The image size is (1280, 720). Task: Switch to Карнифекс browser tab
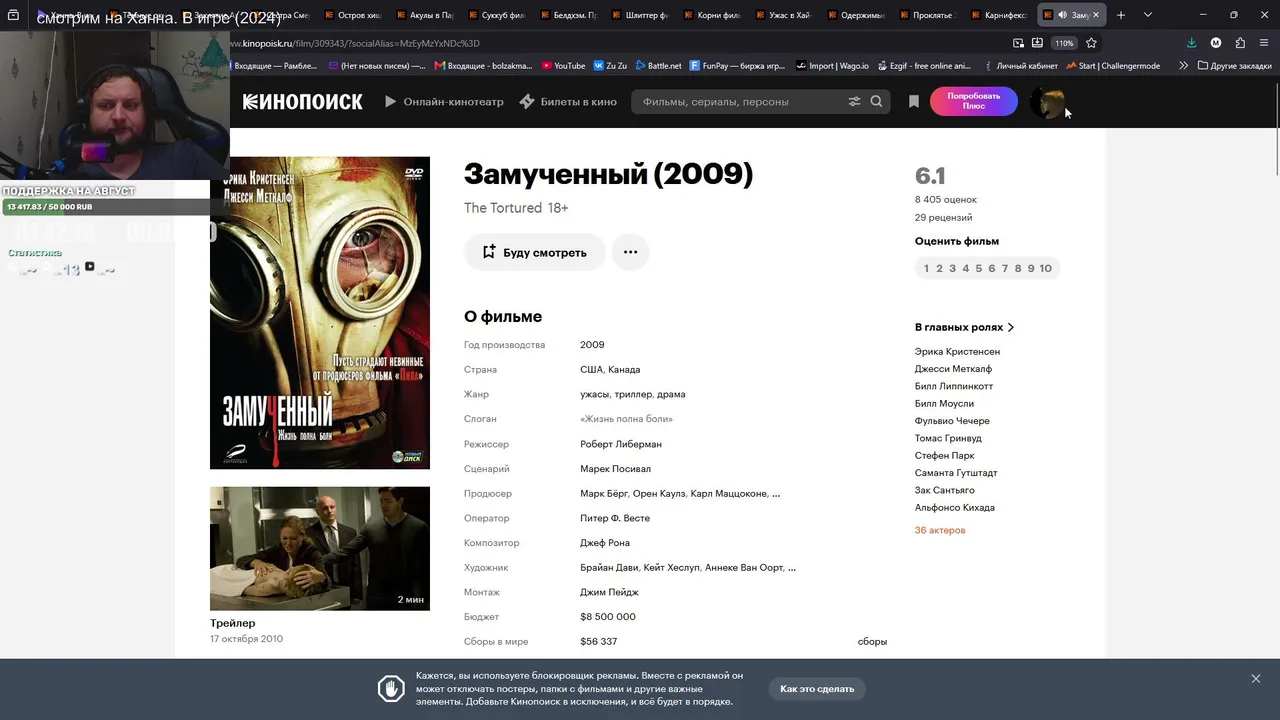[999, 15]
